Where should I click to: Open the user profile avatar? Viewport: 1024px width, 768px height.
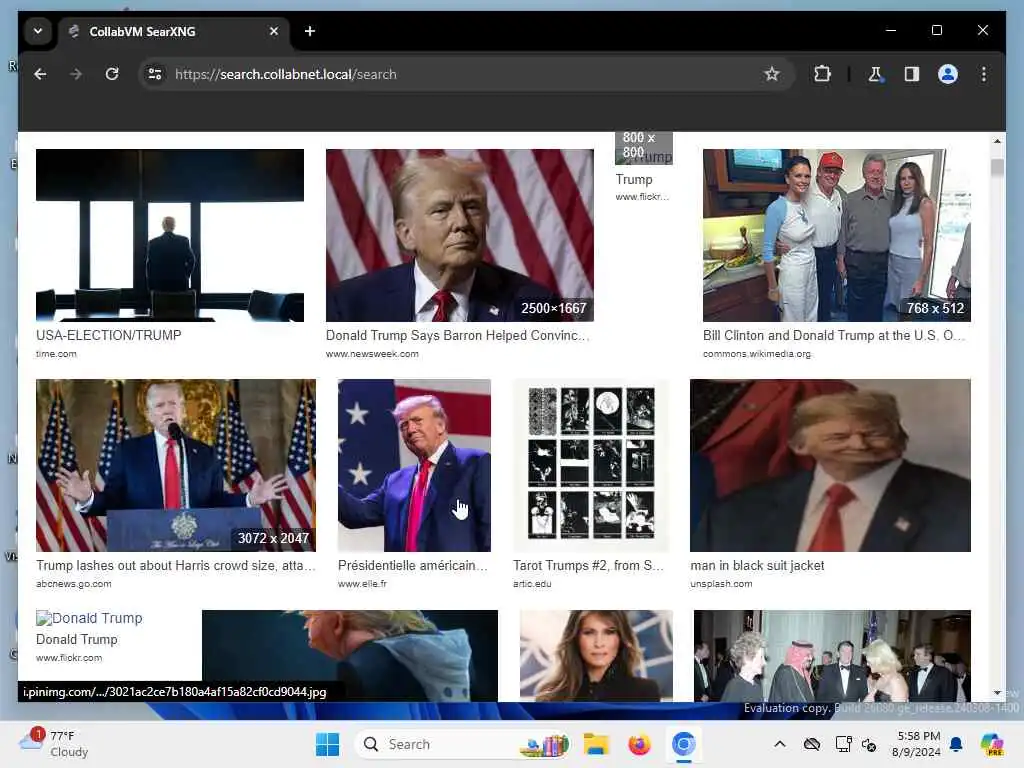pos(948,74)
